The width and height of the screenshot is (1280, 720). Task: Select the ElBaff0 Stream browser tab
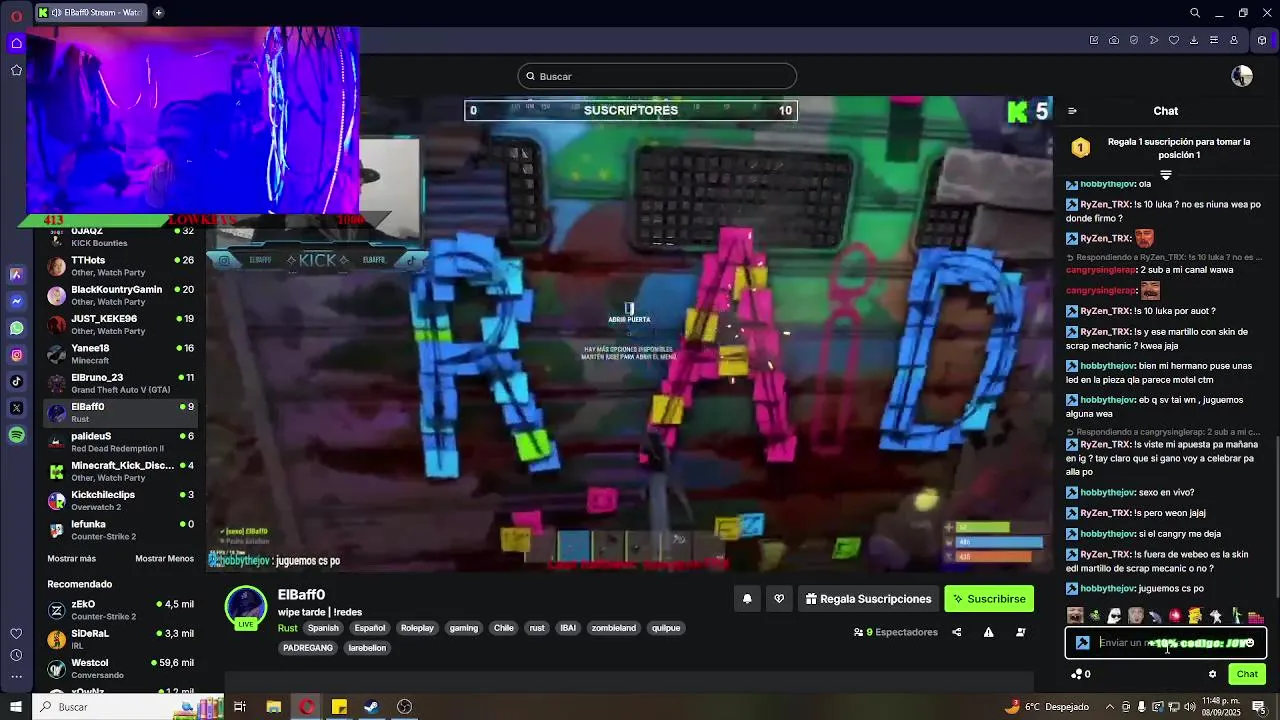(91, 13)
